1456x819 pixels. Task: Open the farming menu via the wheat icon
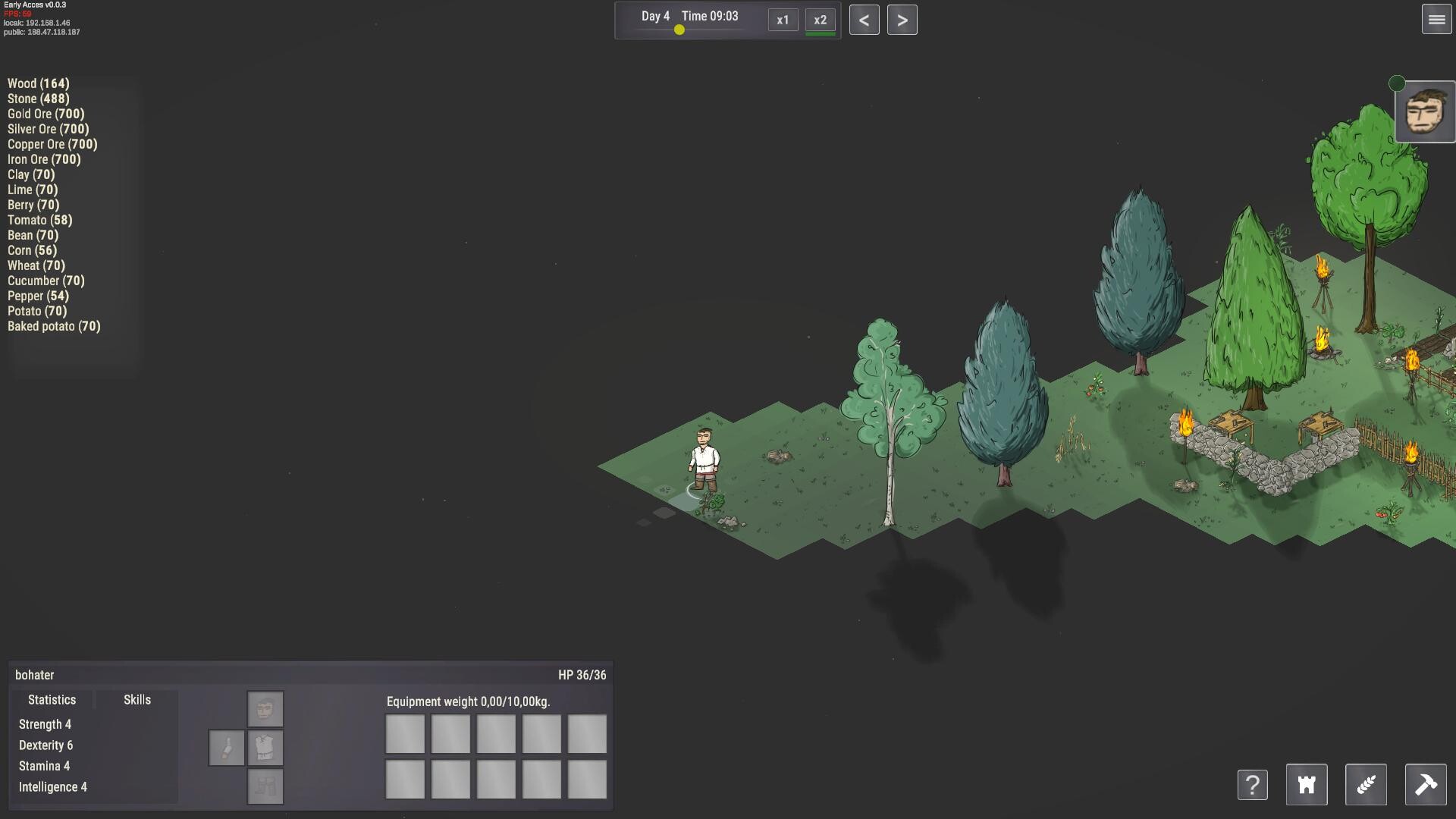pyautogui.click(x=1366, y=785)
